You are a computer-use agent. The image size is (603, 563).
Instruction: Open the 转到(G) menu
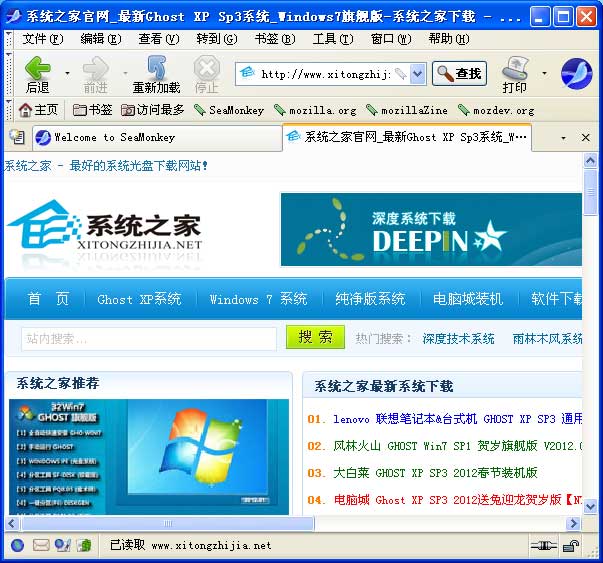coord(217,39)
